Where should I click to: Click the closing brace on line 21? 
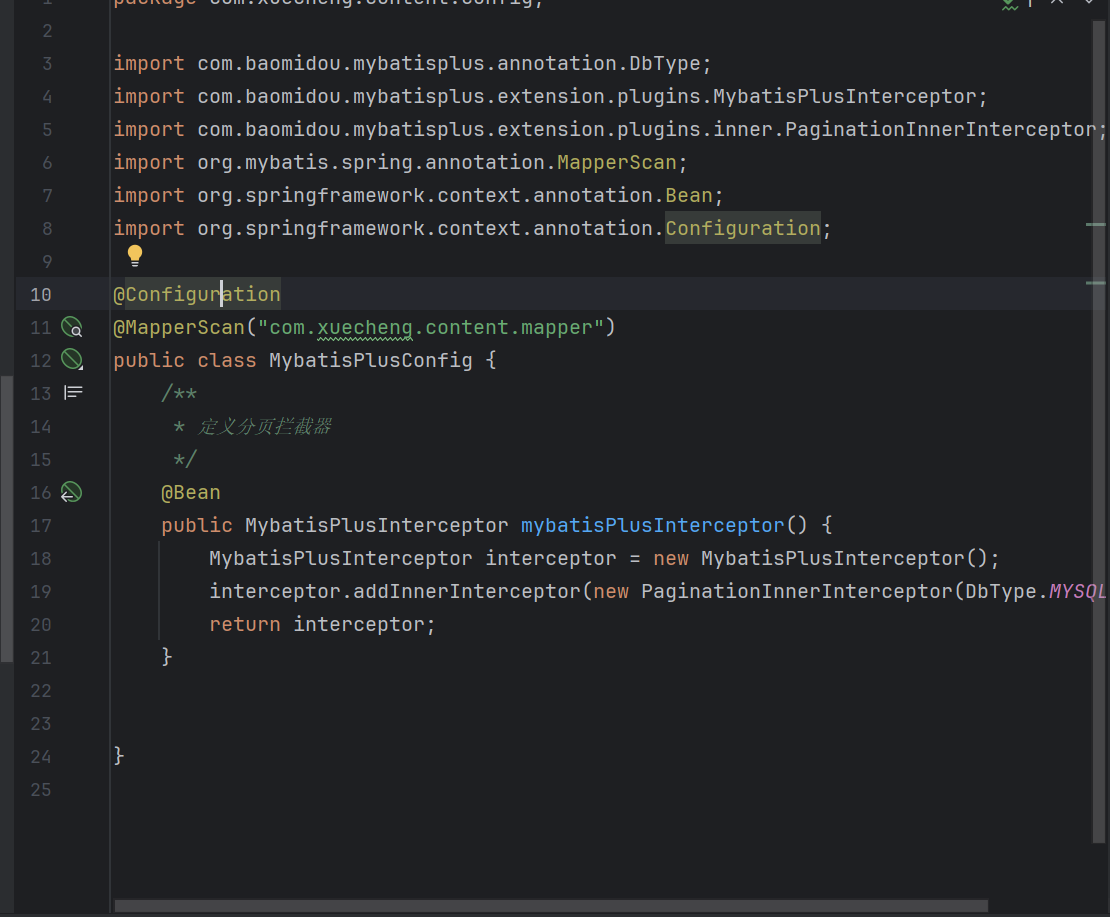(167, 657)
